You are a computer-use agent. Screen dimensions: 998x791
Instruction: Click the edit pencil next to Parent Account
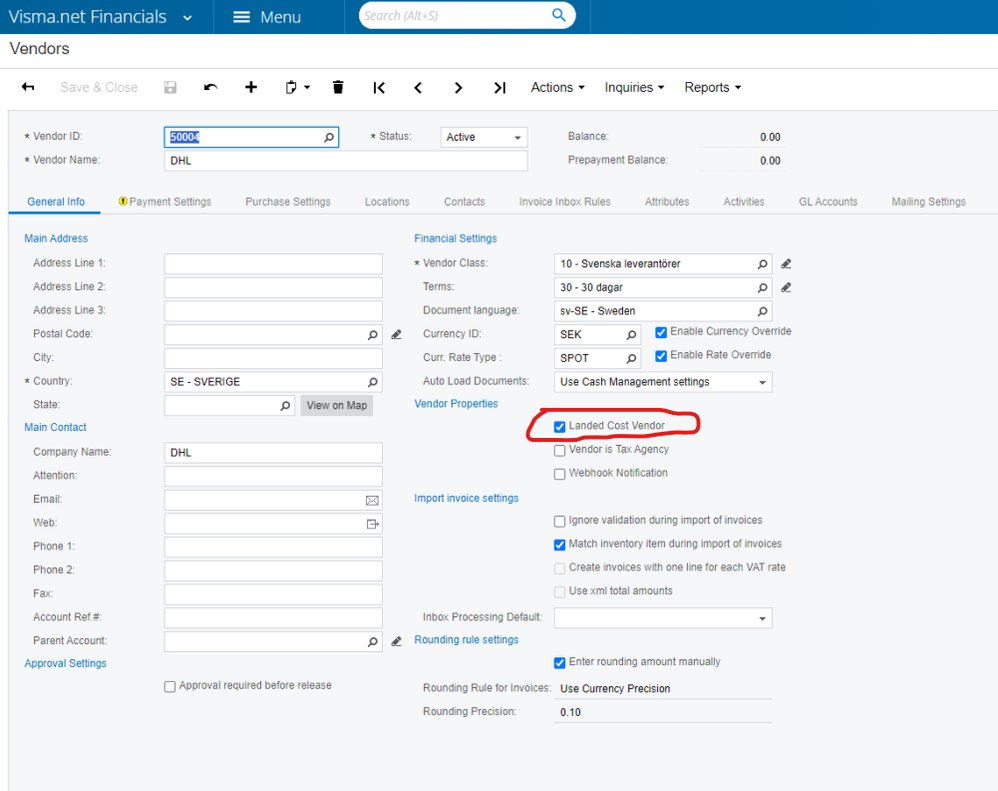click(396, 641)
